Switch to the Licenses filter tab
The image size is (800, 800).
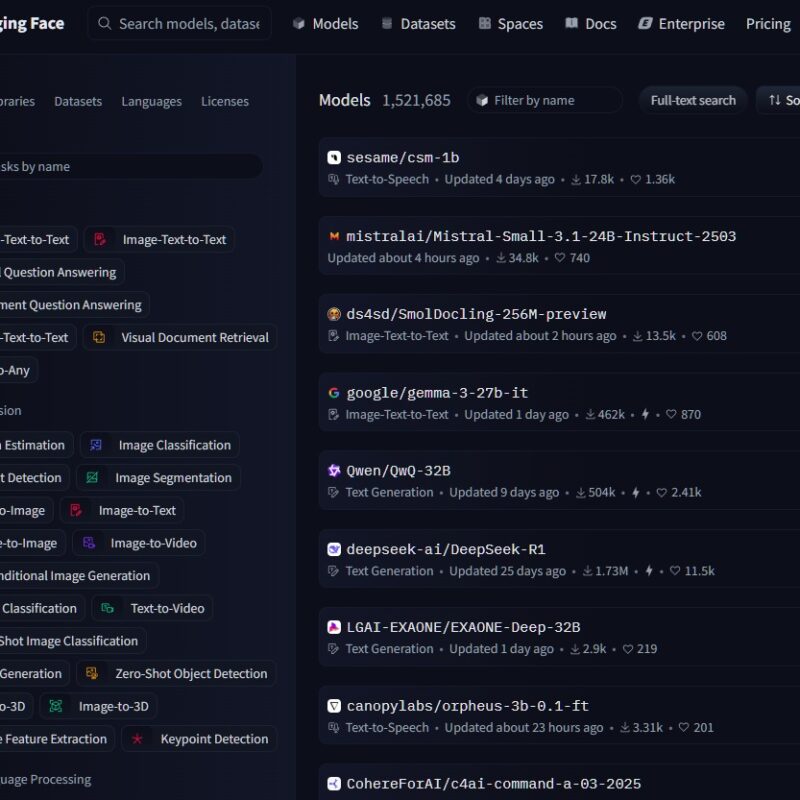225,101
